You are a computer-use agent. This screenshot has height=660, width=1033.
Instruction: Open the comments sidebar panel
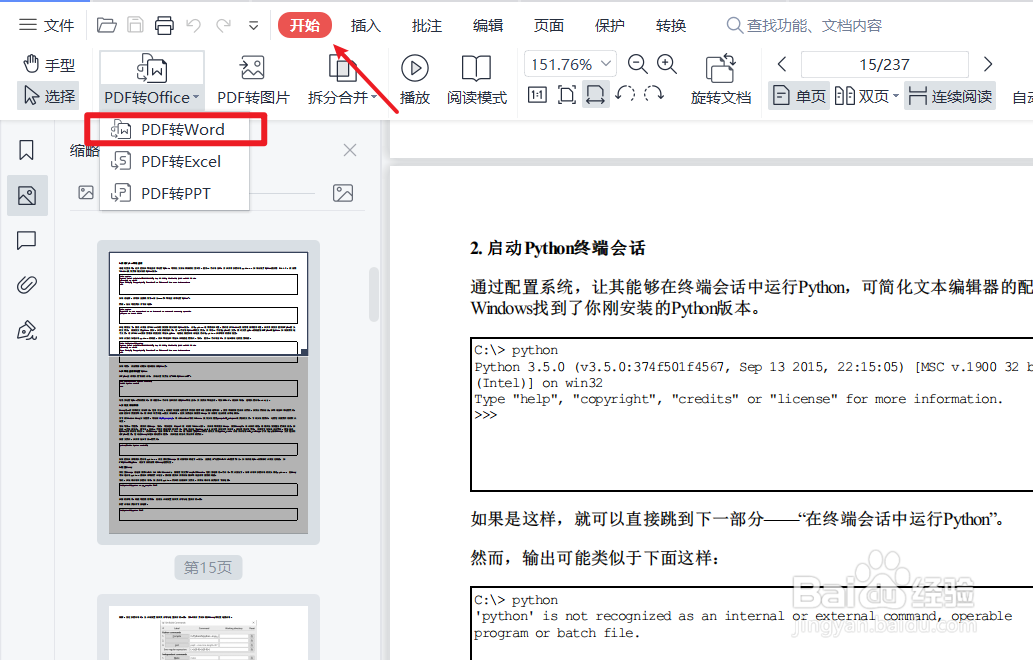coord(27,240)
